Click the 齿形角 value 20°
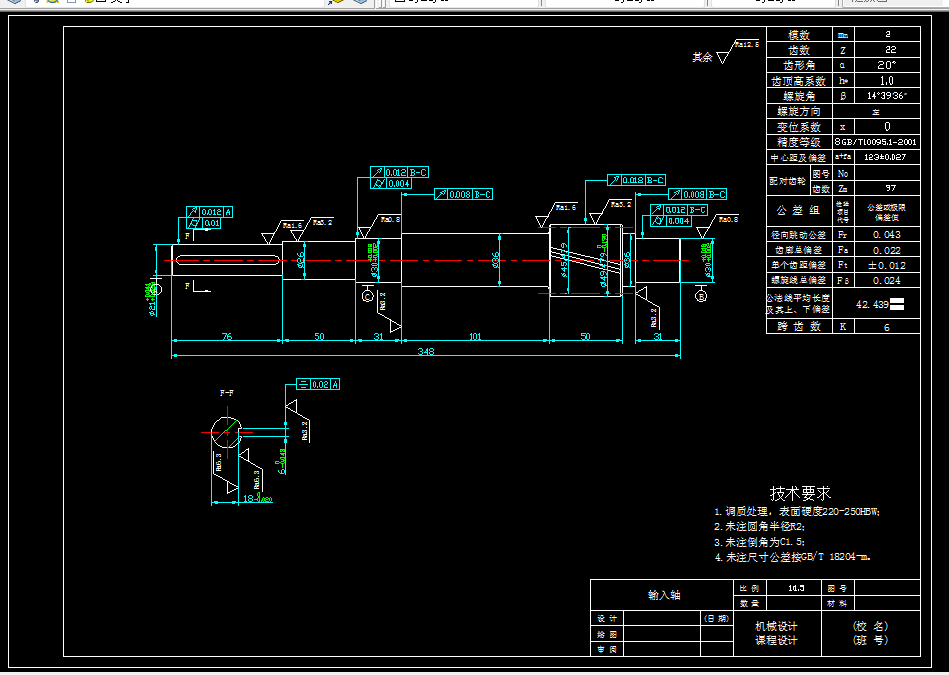949x675 pixels. pyautogui.click(x=887, y=65)
